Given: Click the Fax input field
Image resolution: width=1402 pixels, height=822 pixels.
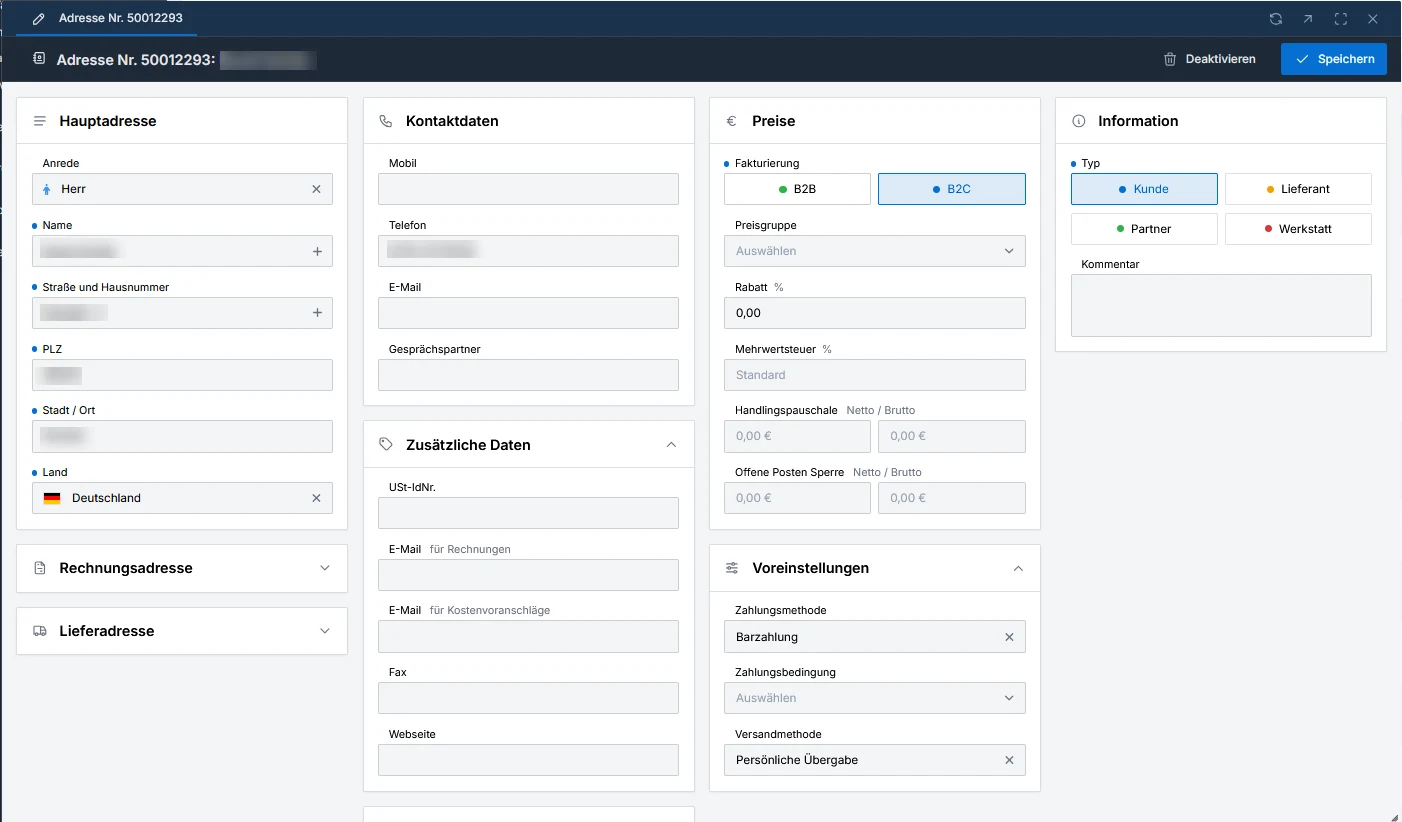Looking at the screenshot, I should click(528, 698).
